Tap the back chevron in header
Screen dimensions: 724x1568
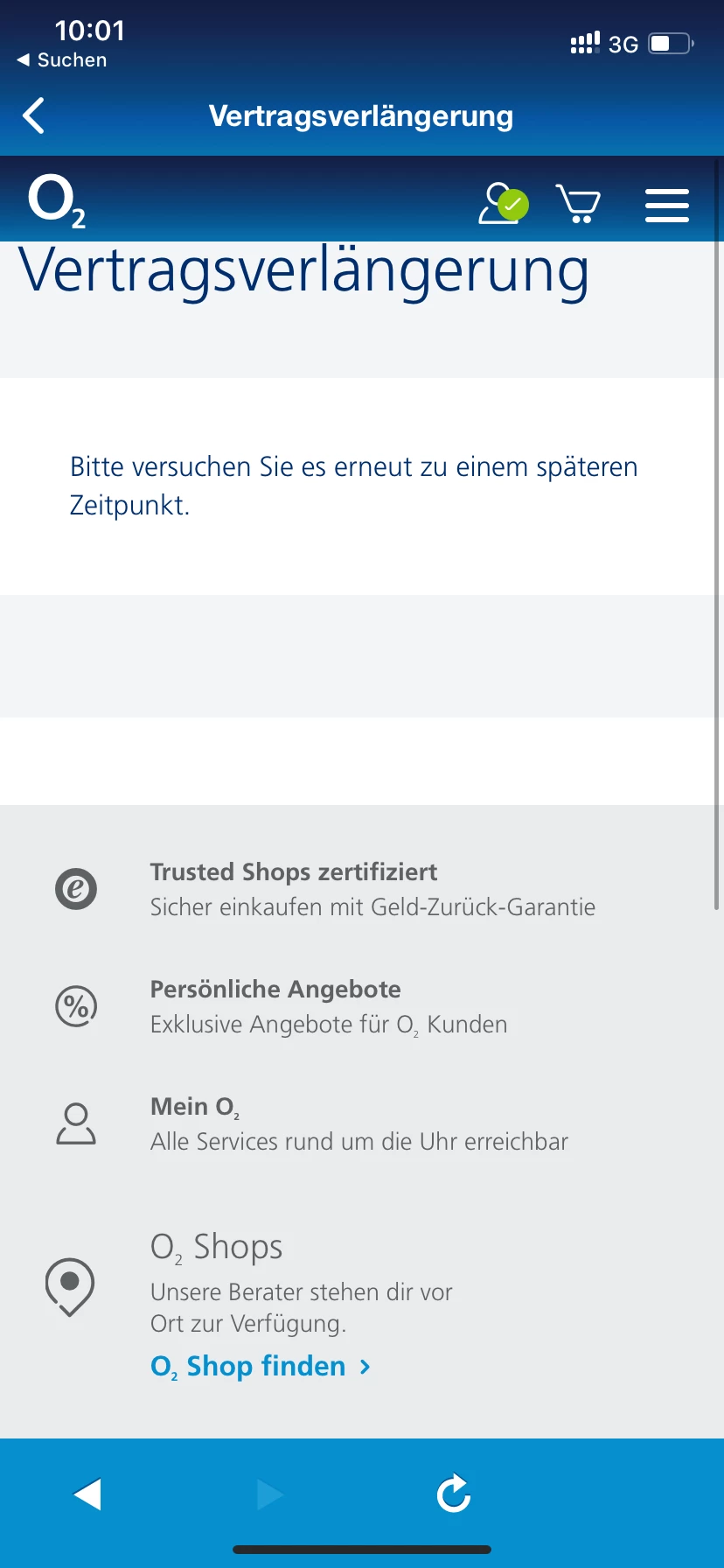(34, 115)
